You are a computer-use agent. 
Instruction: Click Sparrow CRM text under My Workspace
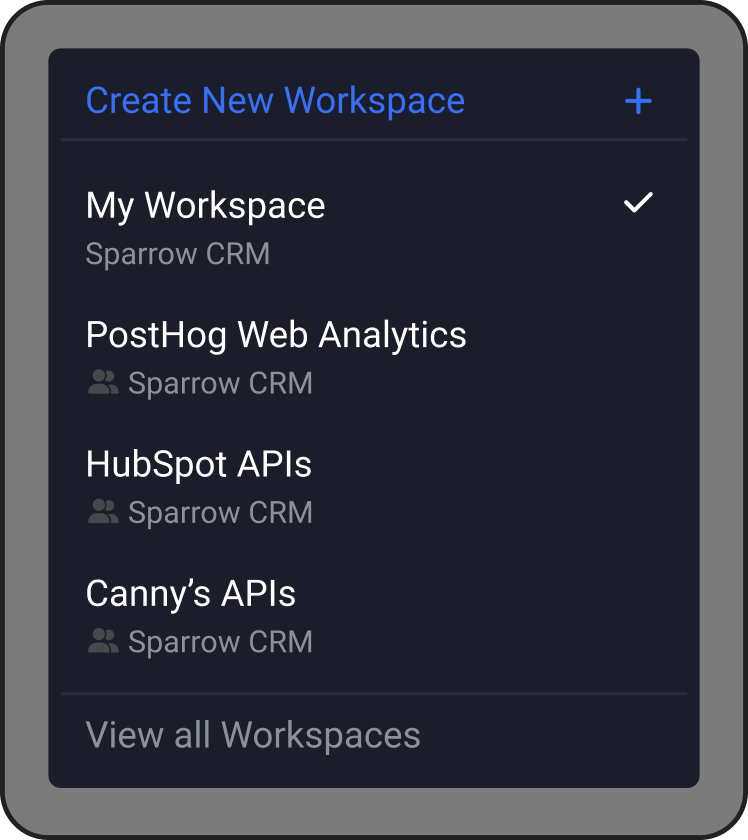click(x=177, y=254)
